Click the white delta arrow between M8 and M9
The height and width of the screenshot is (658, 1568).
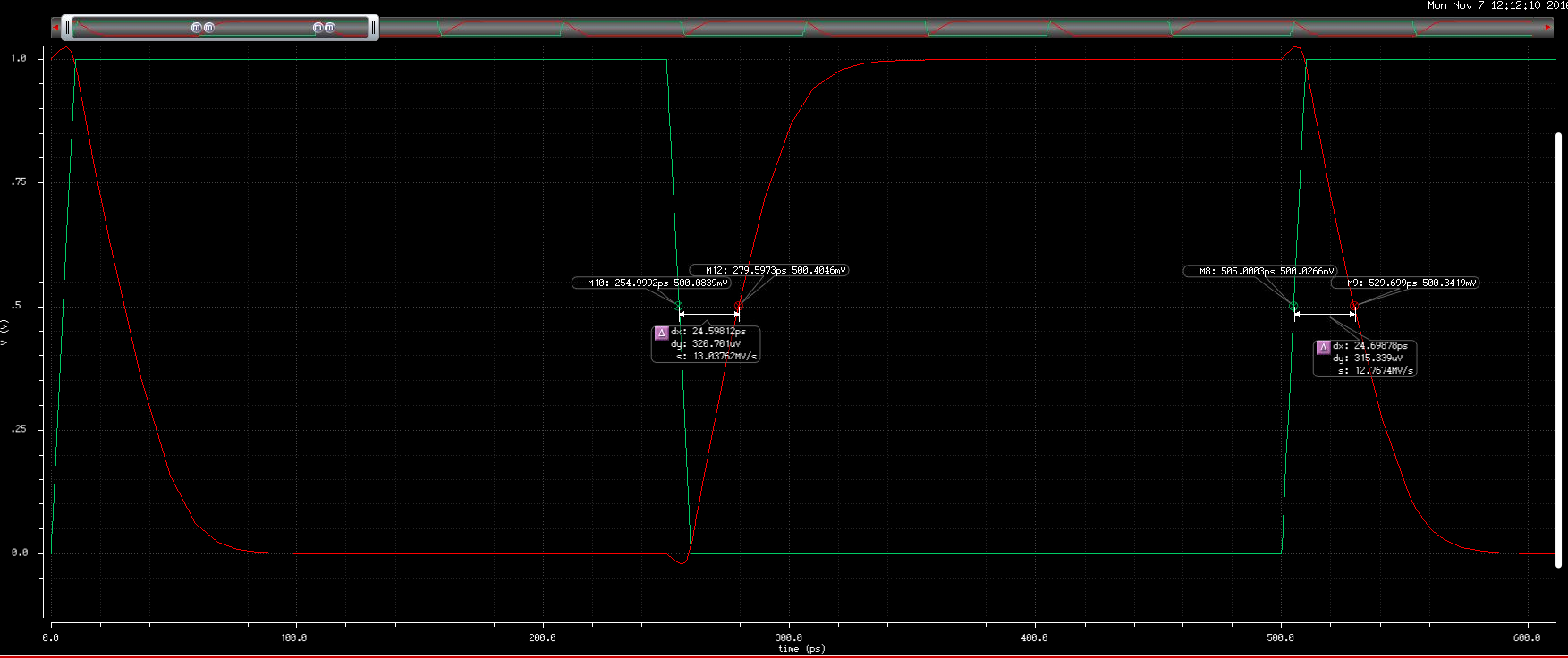(1324, 314)
